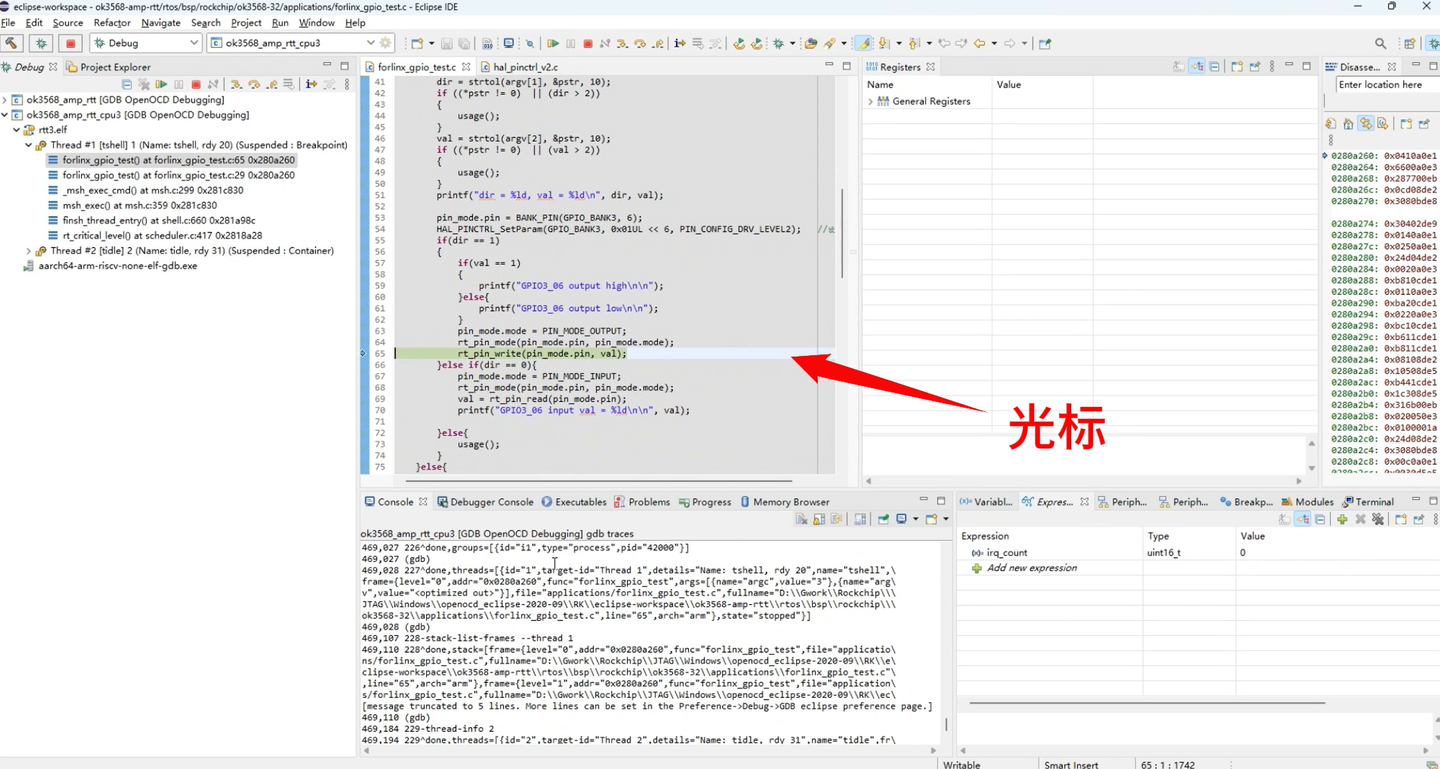1440x769 pixels.
Task: Click green plus Add Expression icon
Action: 1342,520
